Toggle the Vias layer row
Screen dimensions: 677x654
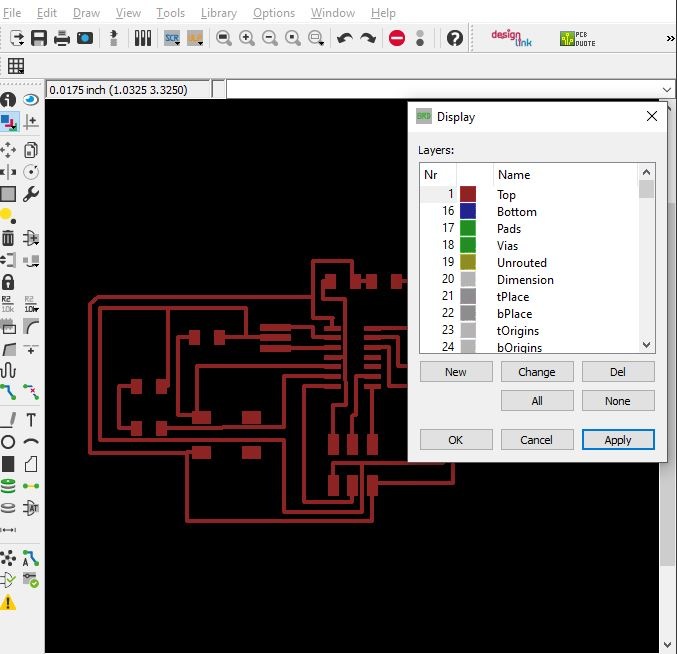[528, 245]
